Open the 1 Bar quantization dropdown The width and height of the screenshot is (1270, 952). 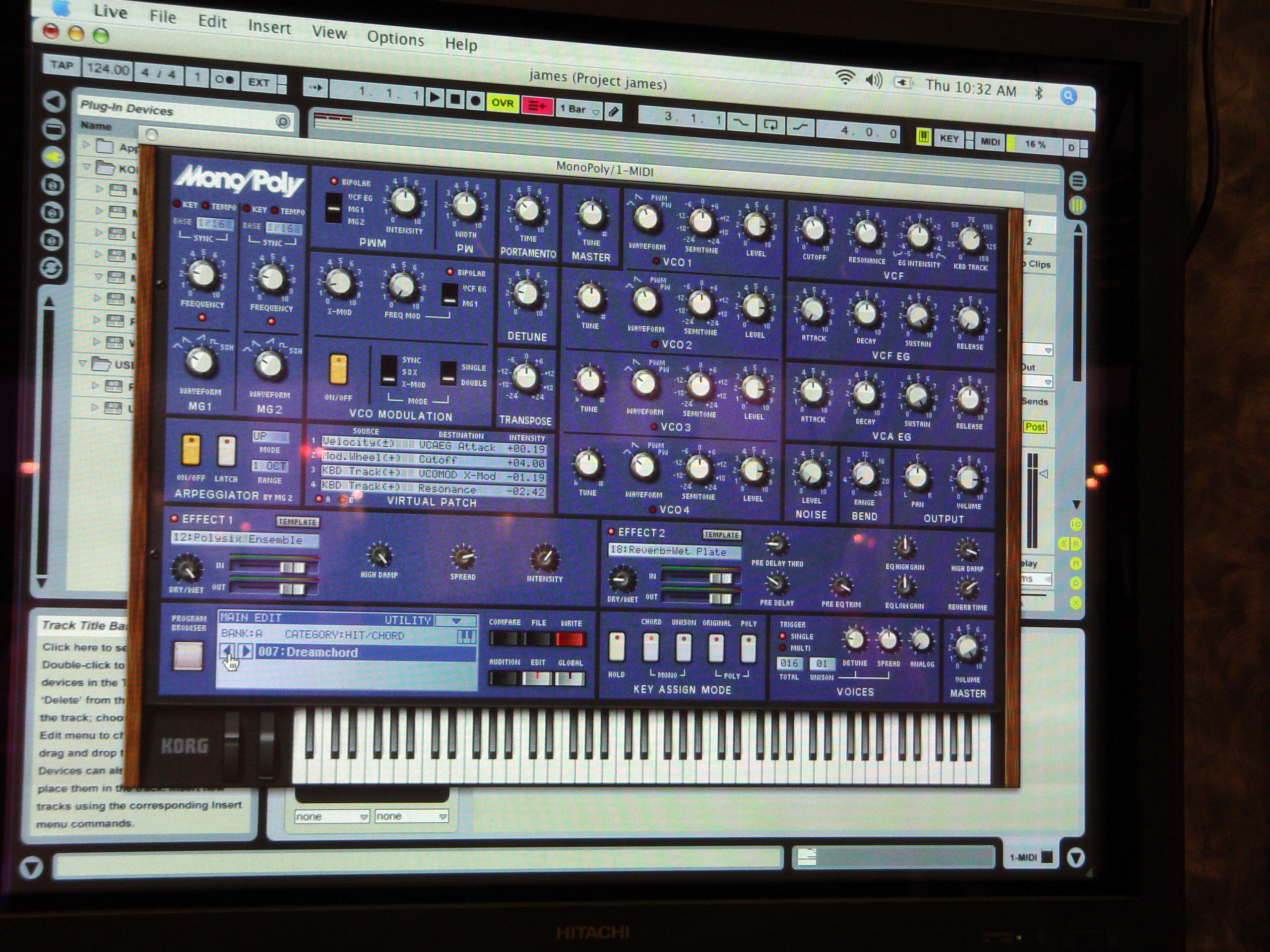(x=579, y=109)
